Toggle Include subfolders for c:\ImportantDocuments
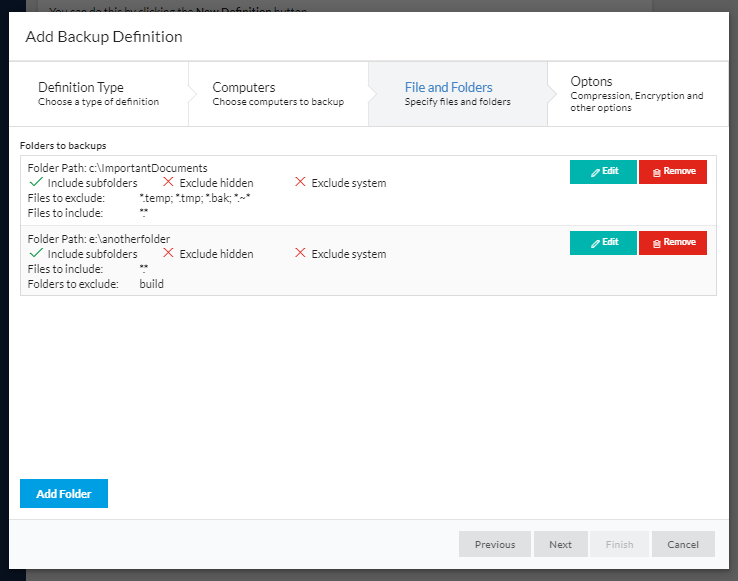Viewport: 738px width, 581px height. [x=36, y=183]
